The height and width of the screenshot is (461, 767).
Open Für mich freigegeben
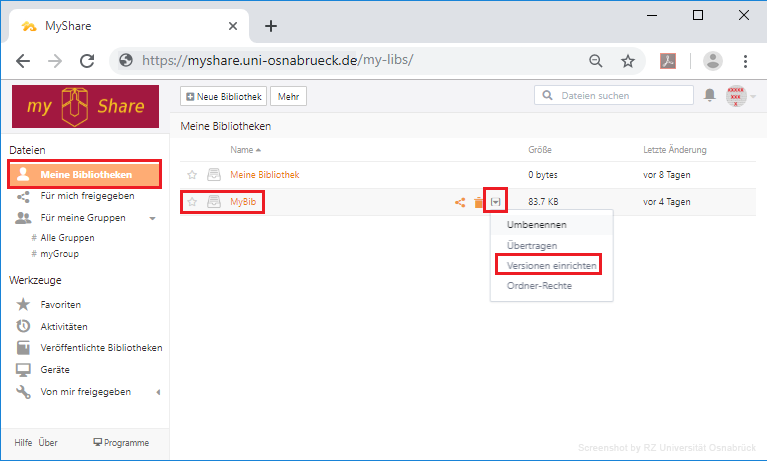coord(87,196)
